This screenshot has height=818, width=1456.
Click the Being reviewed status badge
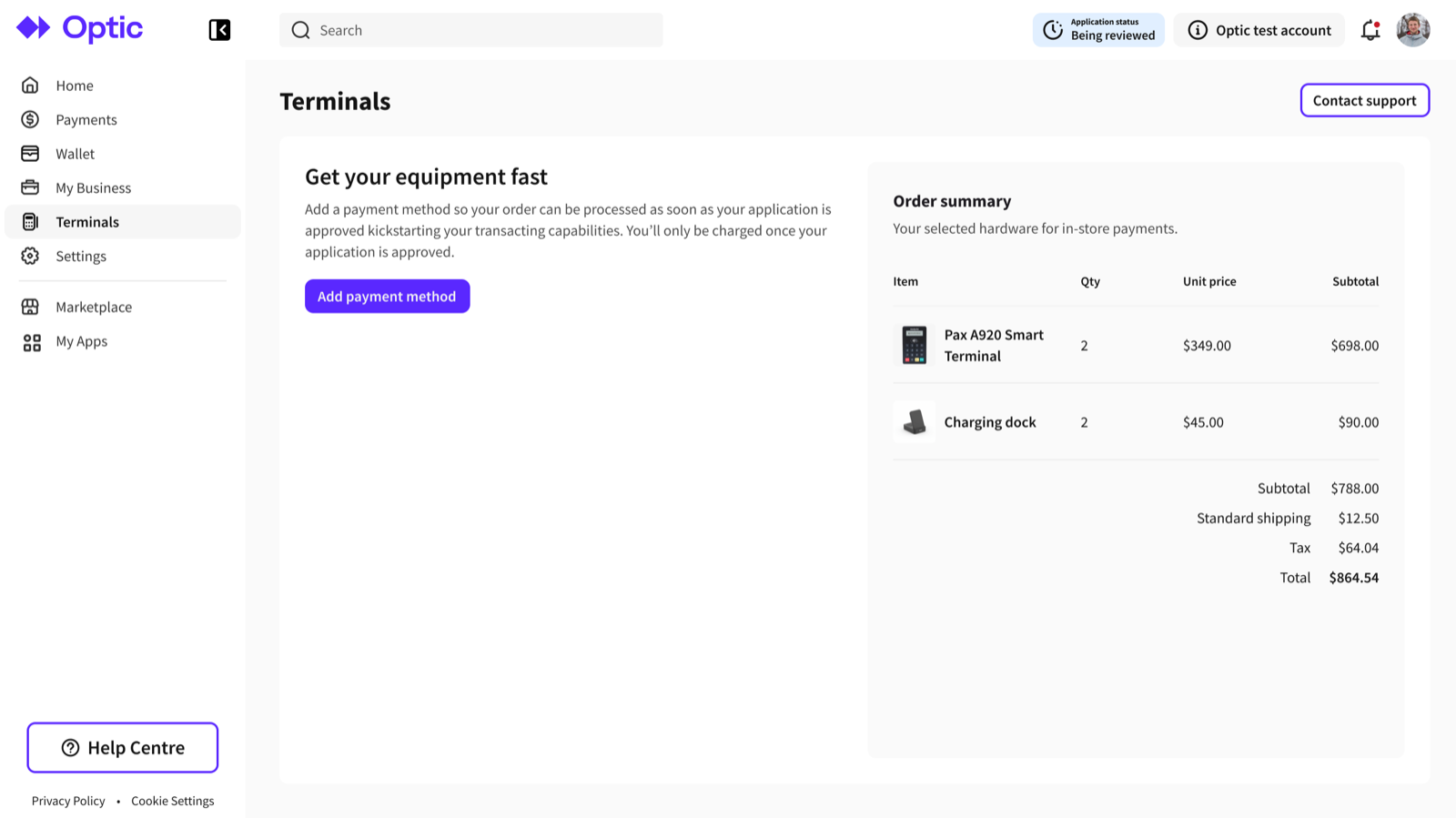[1098, 30]
